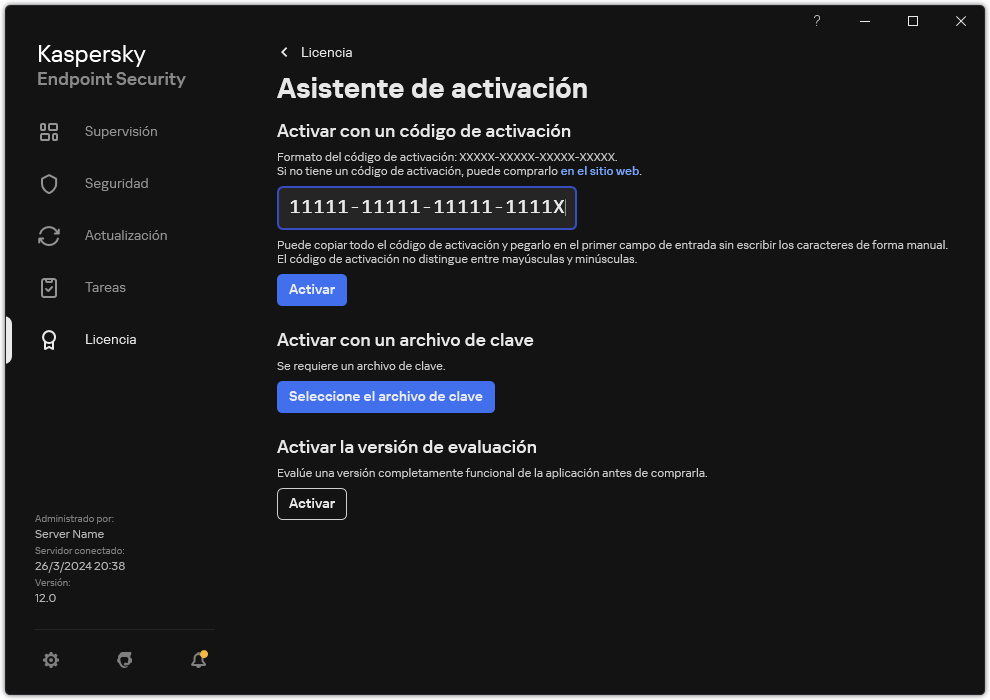Screen dimensions: 990x700
Task: View notifications via the bell icon
Action: [x=197, y=660]
